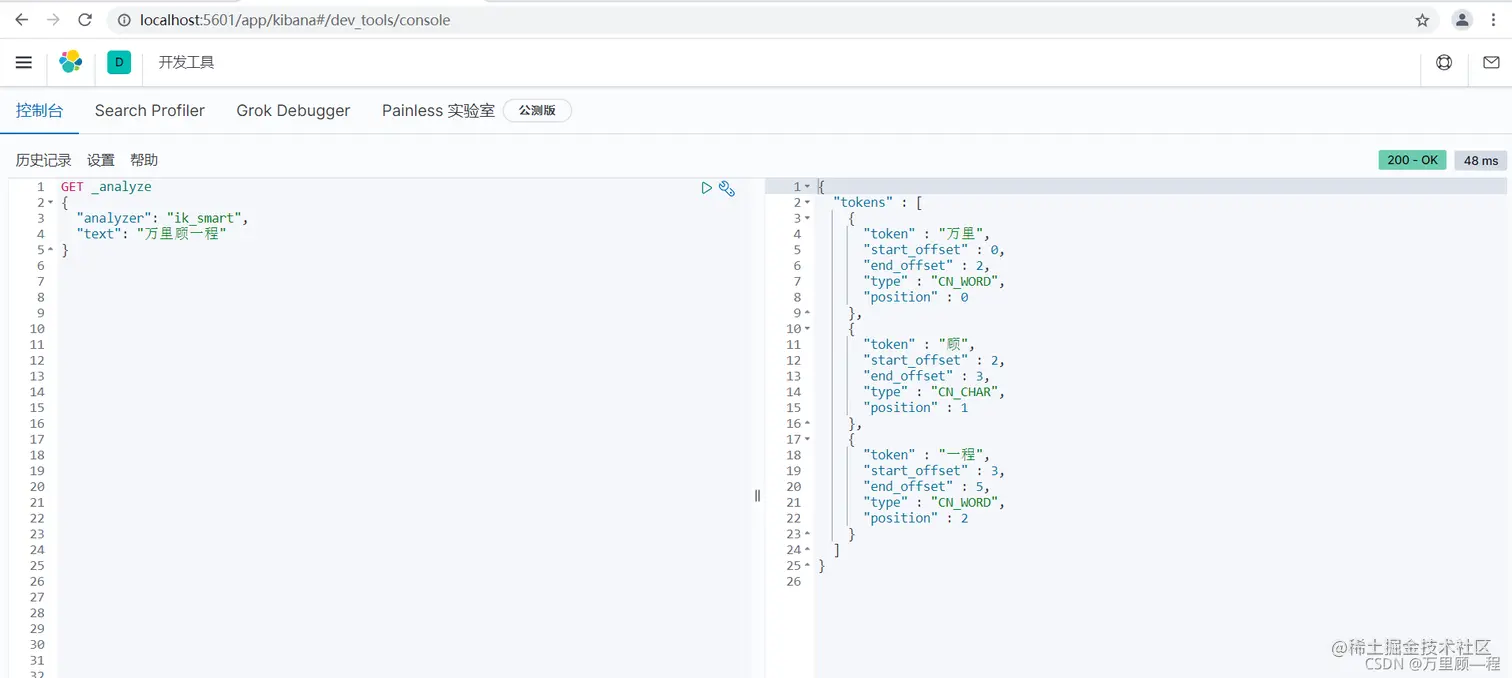Select the 控制台 tab
Screen dimensions: 1512x678
coord(39,110)
